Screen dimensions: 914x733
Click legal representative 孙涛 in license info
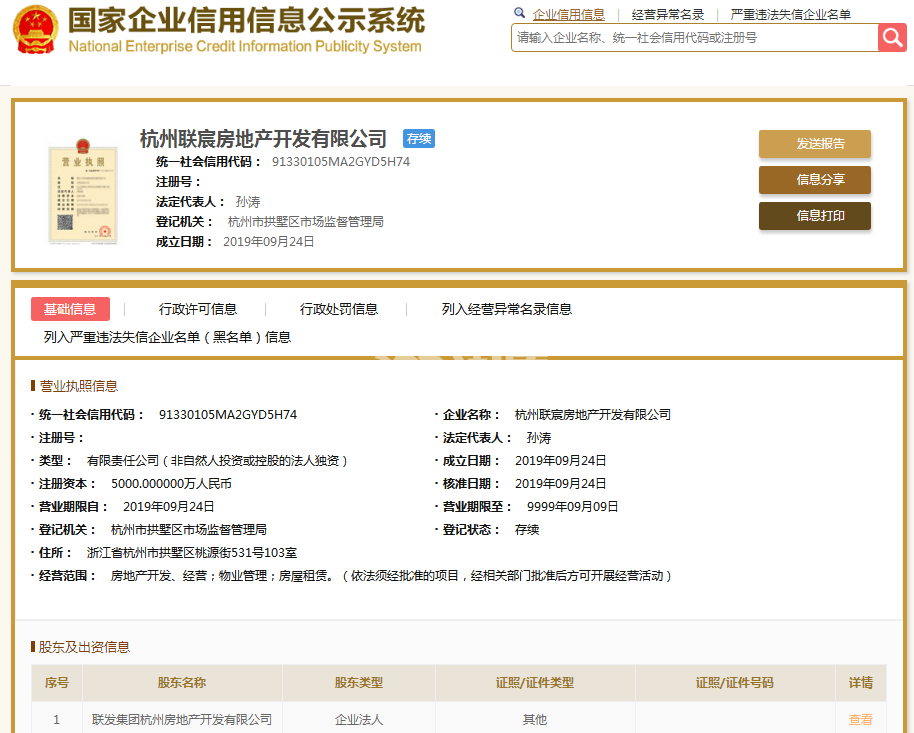click(539, 437)
